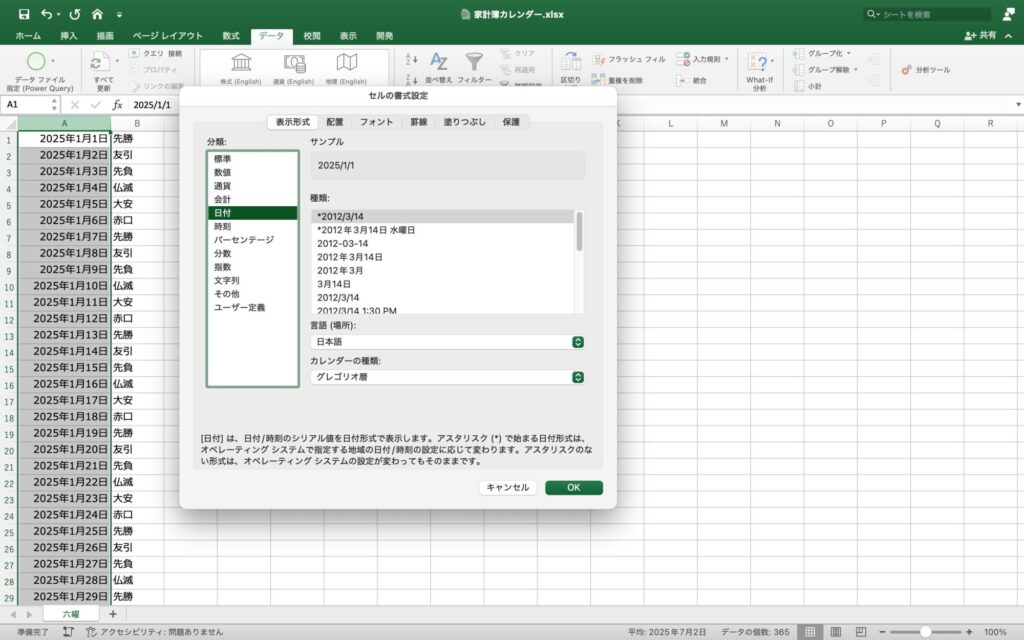Click the Filter (フィルター) funnel icon

click(x=474, y=61)
